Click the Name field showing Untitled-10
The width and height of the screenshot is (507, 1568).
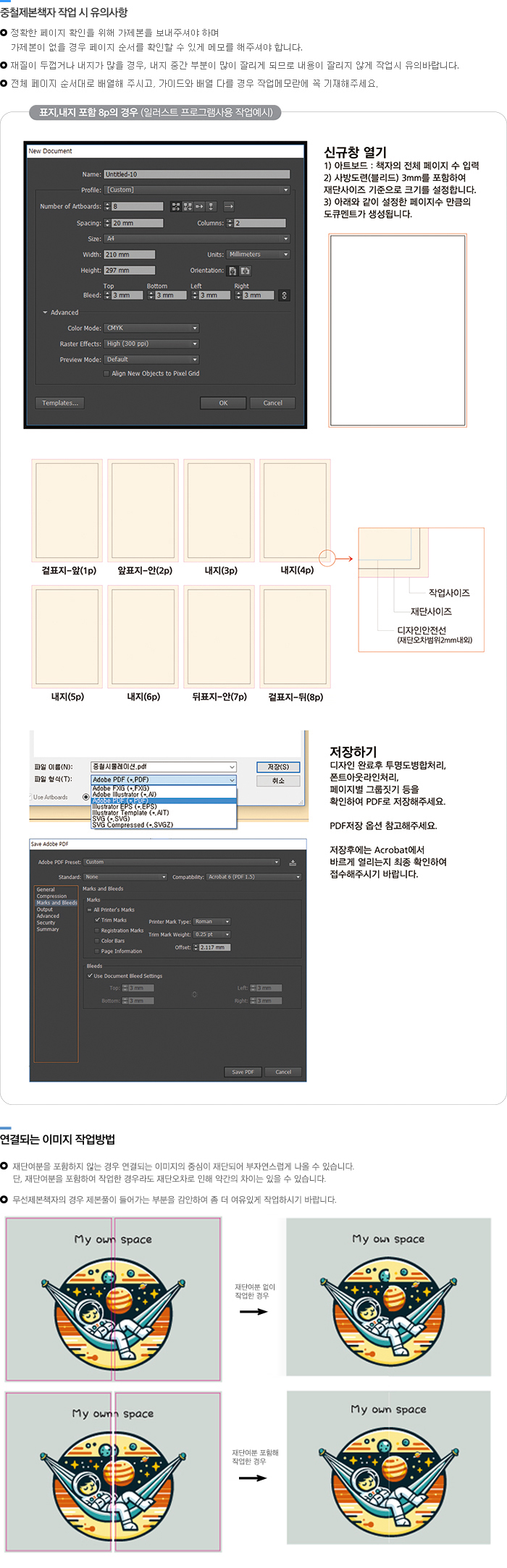pos(196,174)
